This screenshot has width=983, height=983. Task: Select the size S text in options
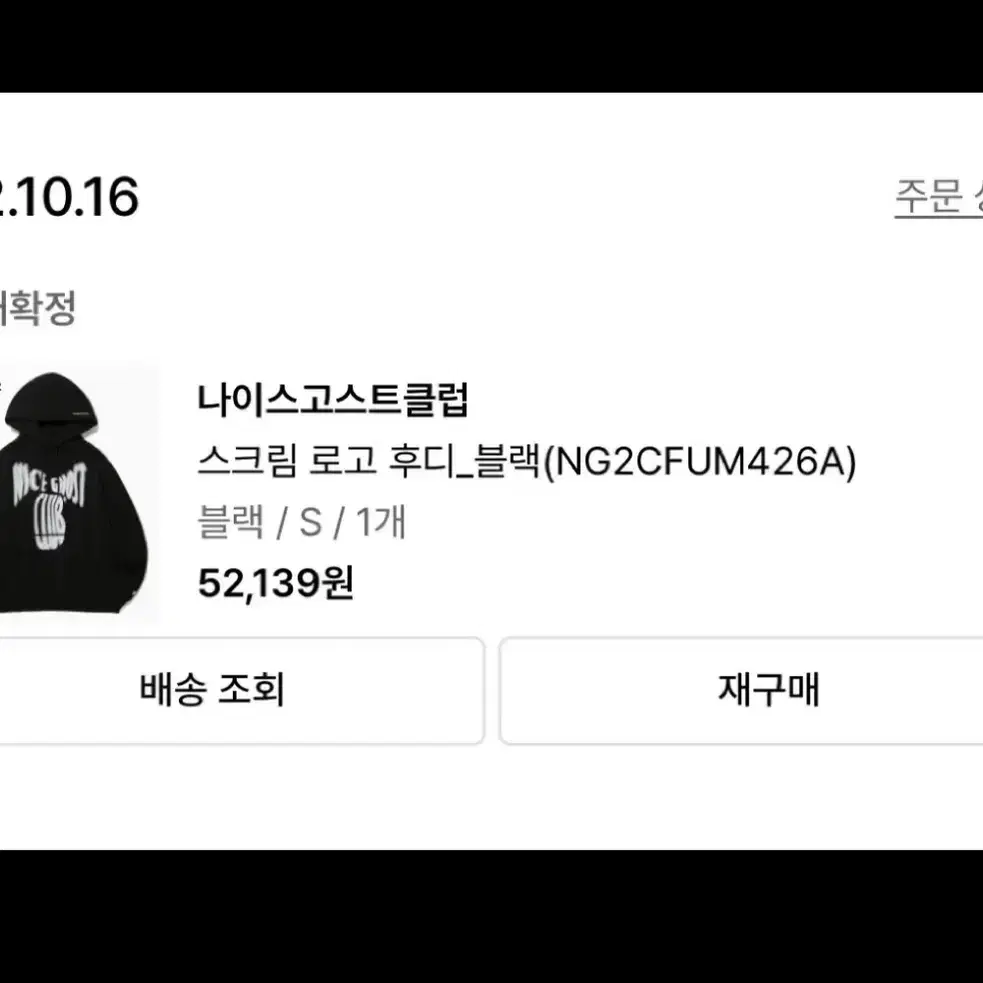coord(310,522)
